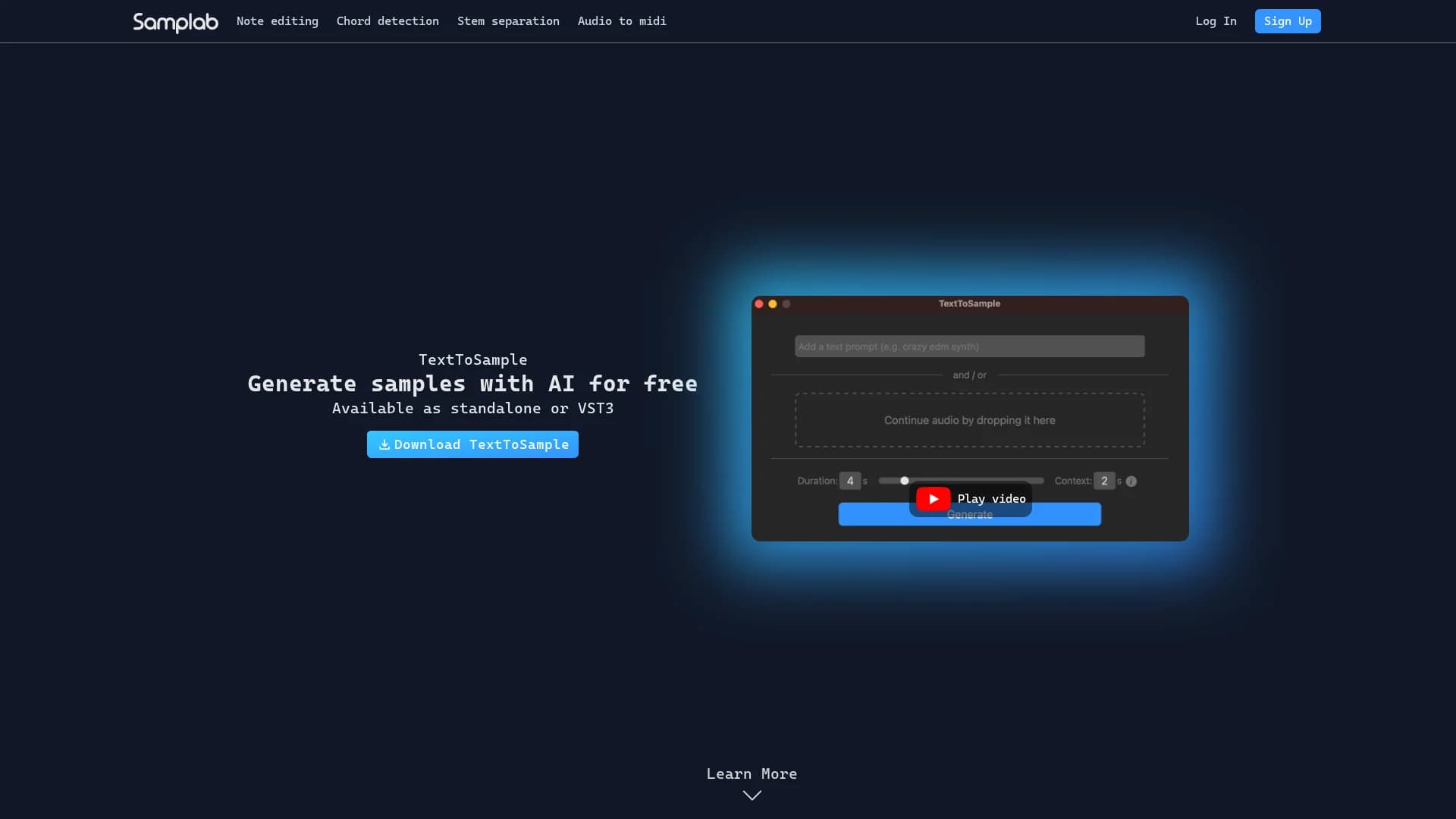Click the down chevron below Learn More
Image resolution: width=1456 pixels, height=819 pixels.
[x=752, y=795]
